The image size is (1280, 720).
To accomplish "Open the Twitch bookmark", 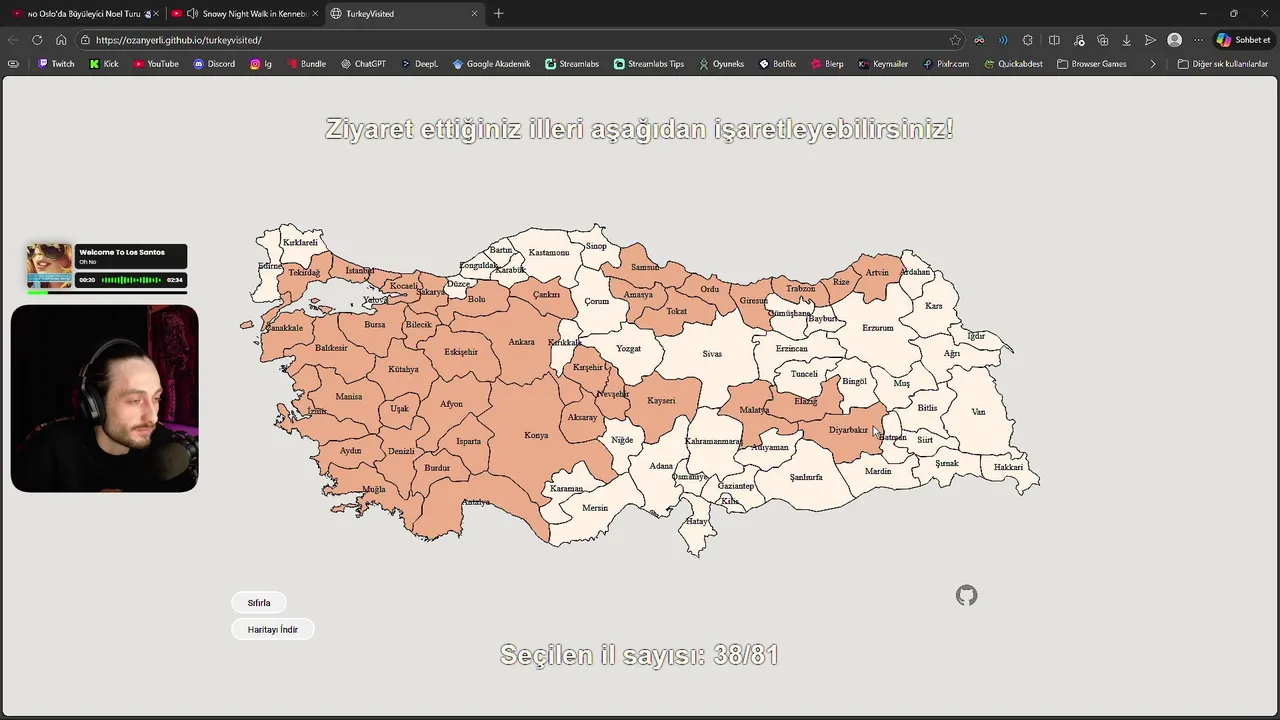I will coord(56,64).
